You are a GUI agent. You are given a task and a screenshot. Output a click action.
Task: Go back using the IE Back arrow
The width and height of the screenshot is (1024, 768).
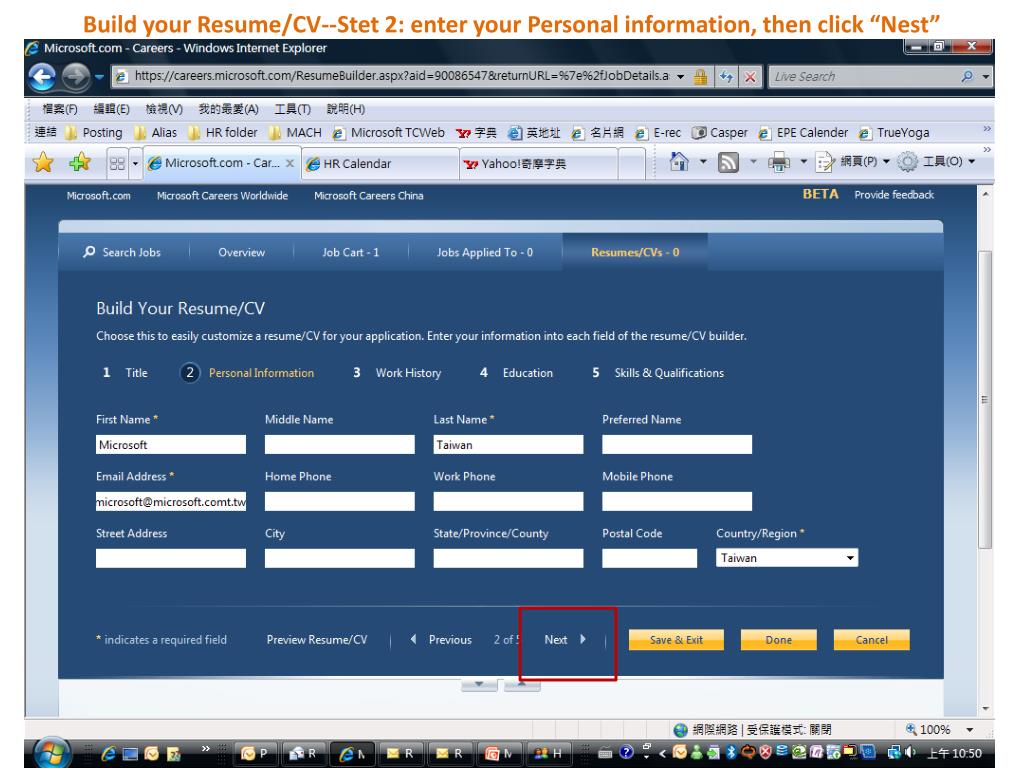coord(42,77)
